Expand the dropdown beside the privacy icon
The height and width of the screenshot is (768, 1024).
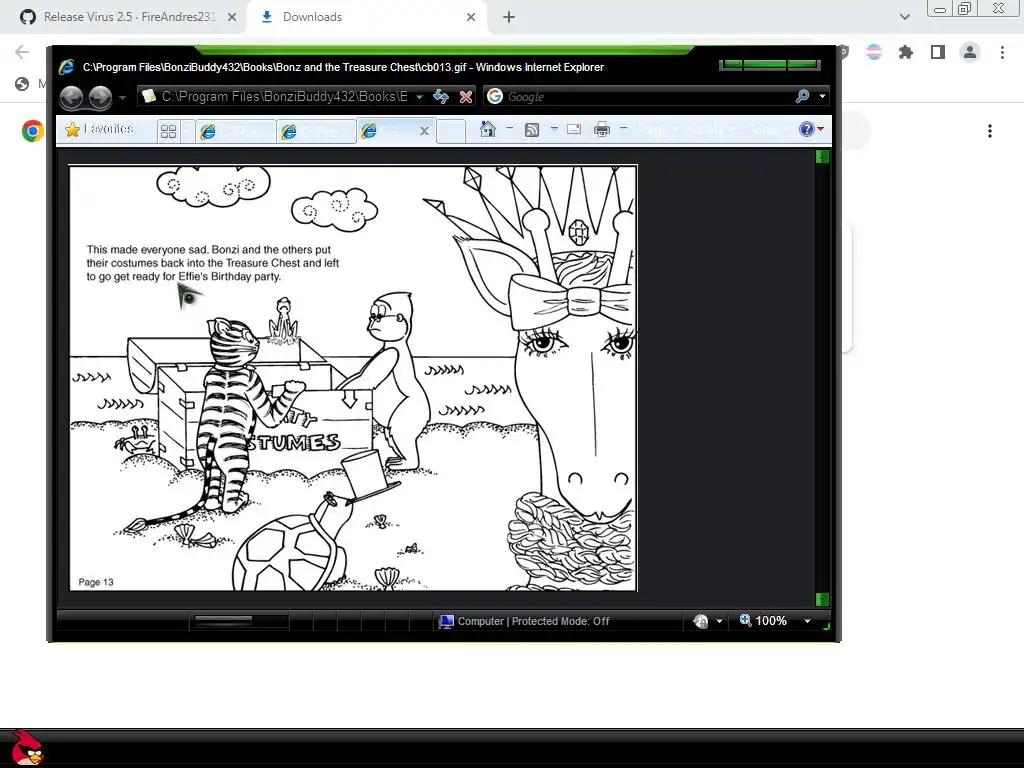[719, 621]
